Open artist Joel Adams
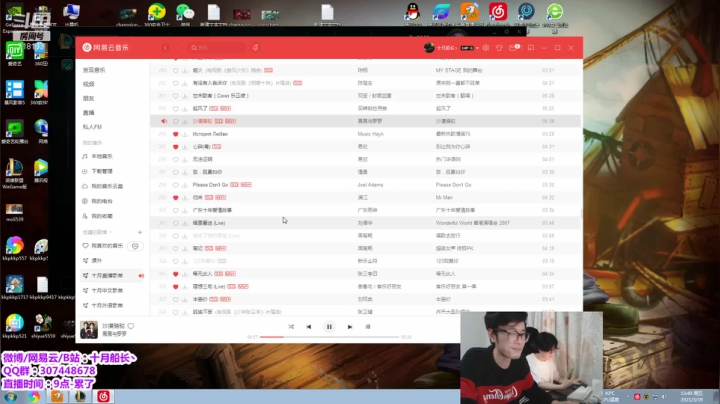This screenshot has height=404, width=720. tap(370, 185)
